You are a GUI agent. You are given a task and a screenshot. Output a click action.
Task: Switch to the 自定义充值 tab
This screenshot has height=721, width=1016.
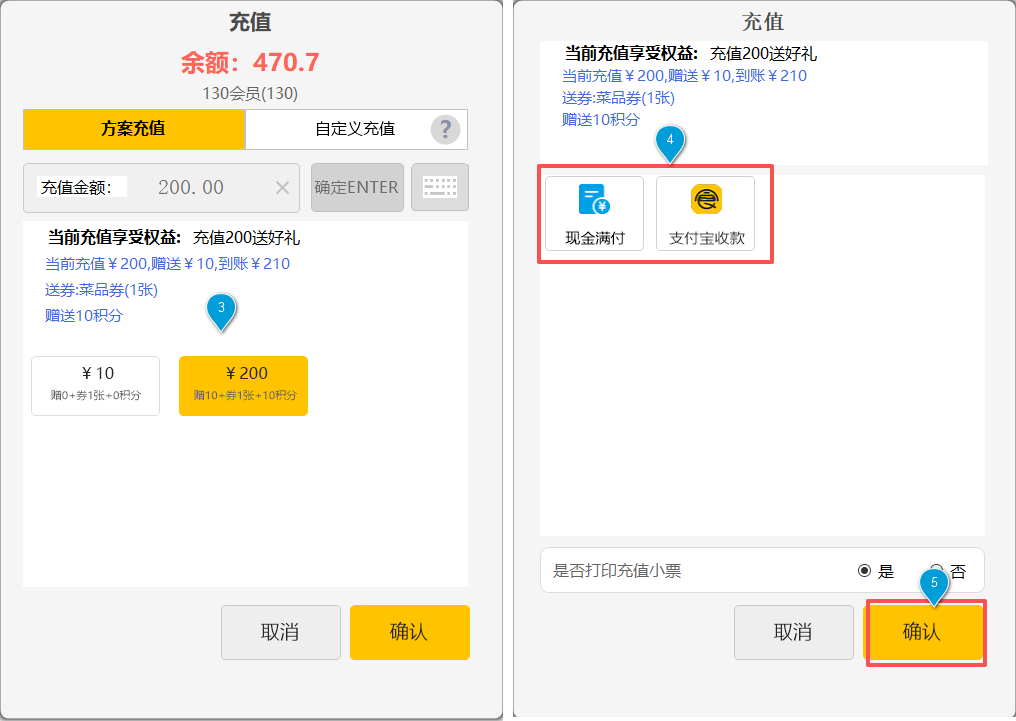tap(354, 129)
